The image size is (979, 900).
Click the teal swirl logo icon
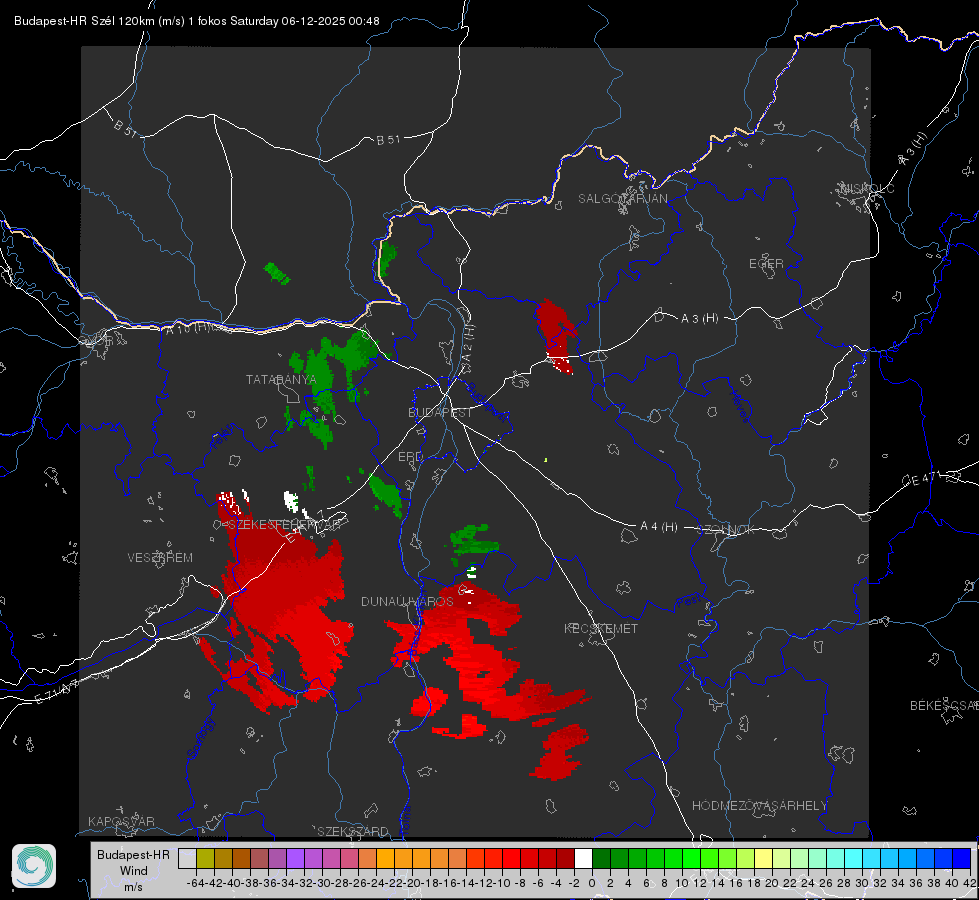point(34,866)
